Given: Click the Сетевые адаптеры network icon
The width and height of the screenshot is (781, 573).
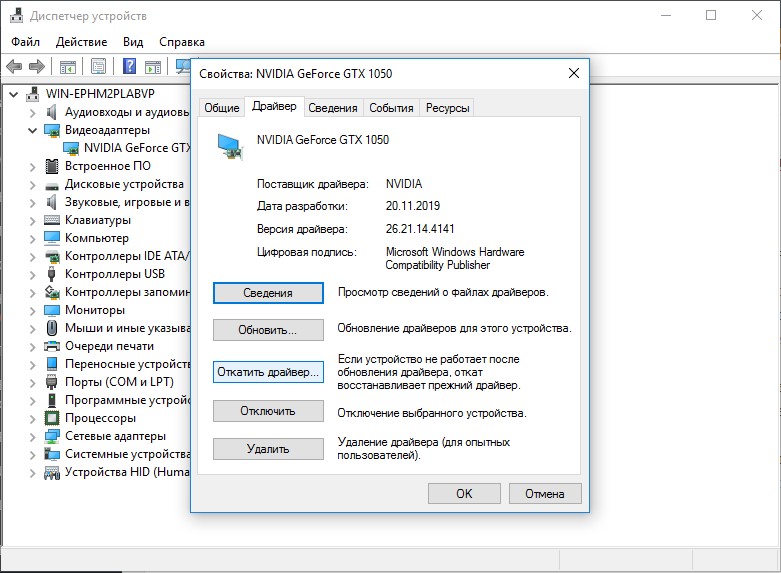Looking at the screenshot, I should tap(52, 436).
